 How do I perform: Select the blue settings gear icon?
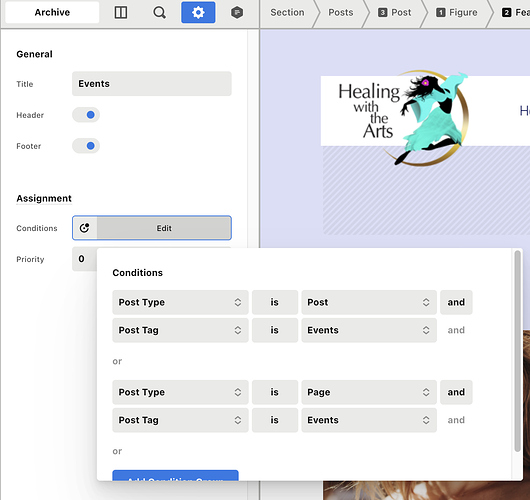coord(198,13)
